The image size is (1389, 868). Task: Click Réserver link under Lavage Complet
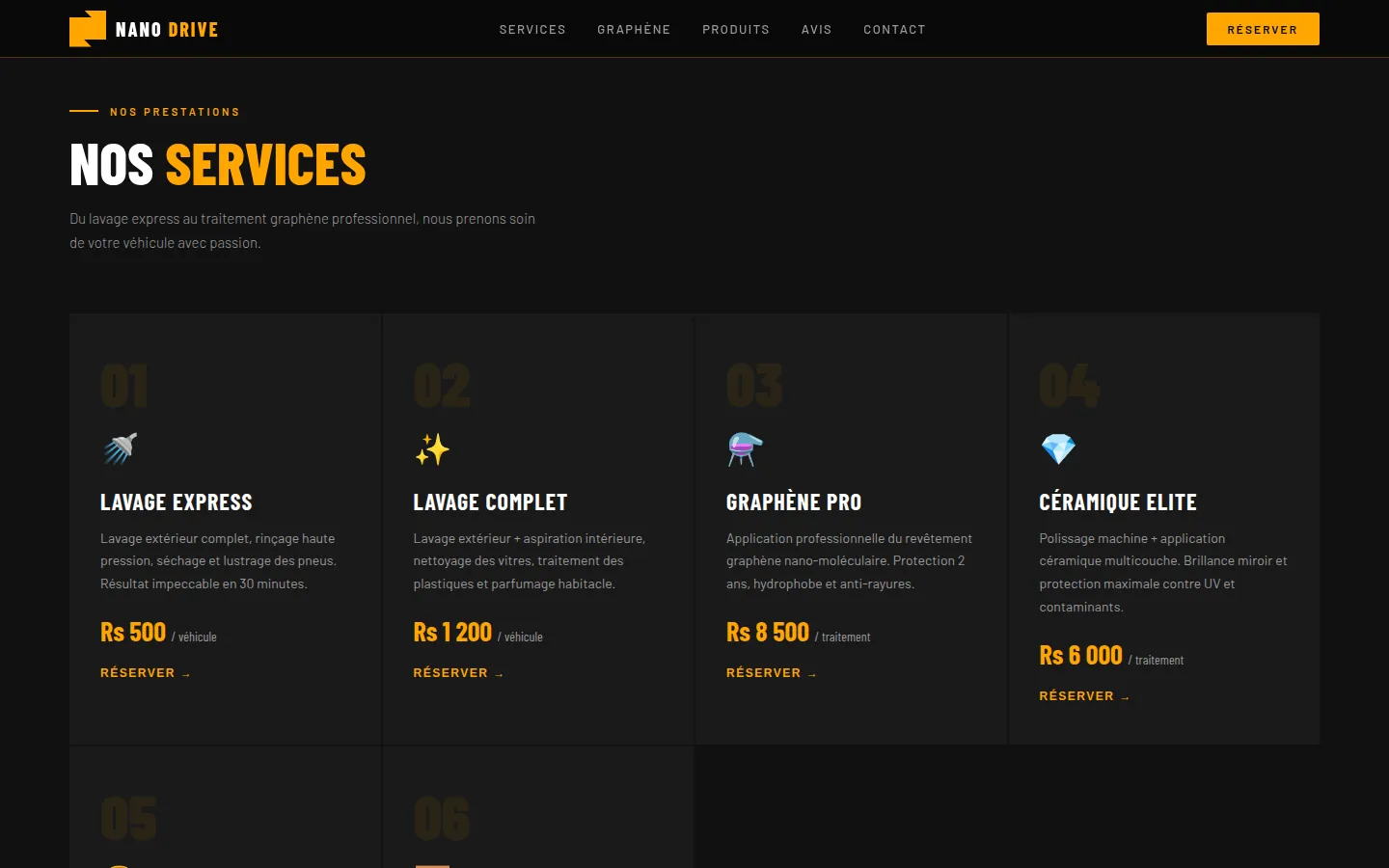click(459, 673)
